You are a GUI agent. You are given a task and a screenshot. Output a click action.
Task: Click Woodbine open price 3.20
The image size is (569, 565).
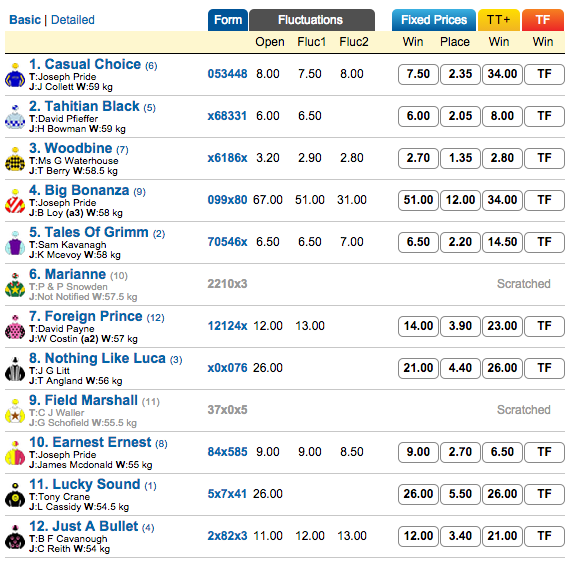point(268,158)
